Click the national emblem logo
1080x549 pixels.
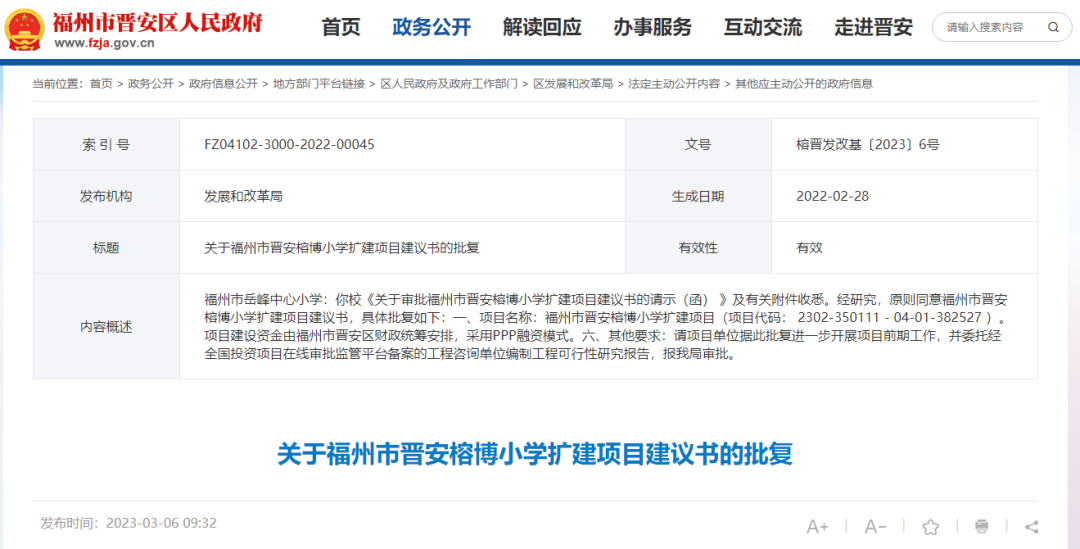click(x=25, y=29)
